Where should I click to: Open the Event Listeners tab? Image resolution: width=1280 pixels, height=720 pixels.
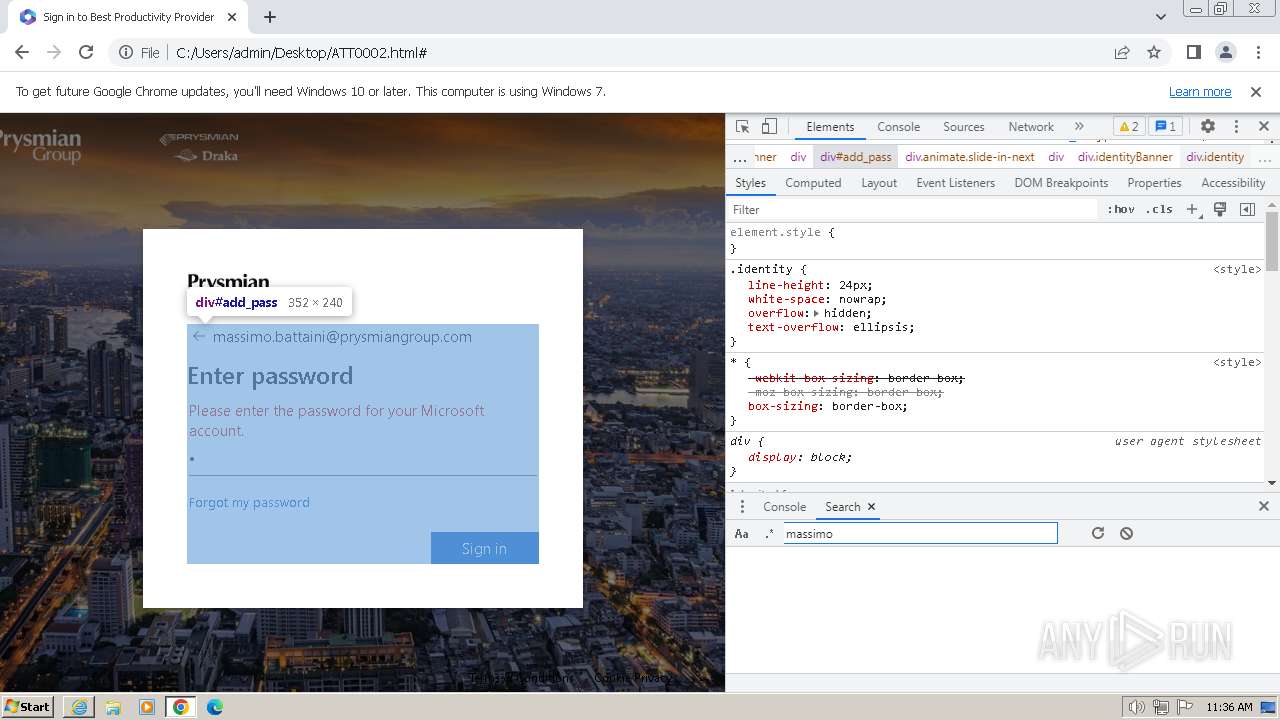pyautogui.click(x=956, y=183)
